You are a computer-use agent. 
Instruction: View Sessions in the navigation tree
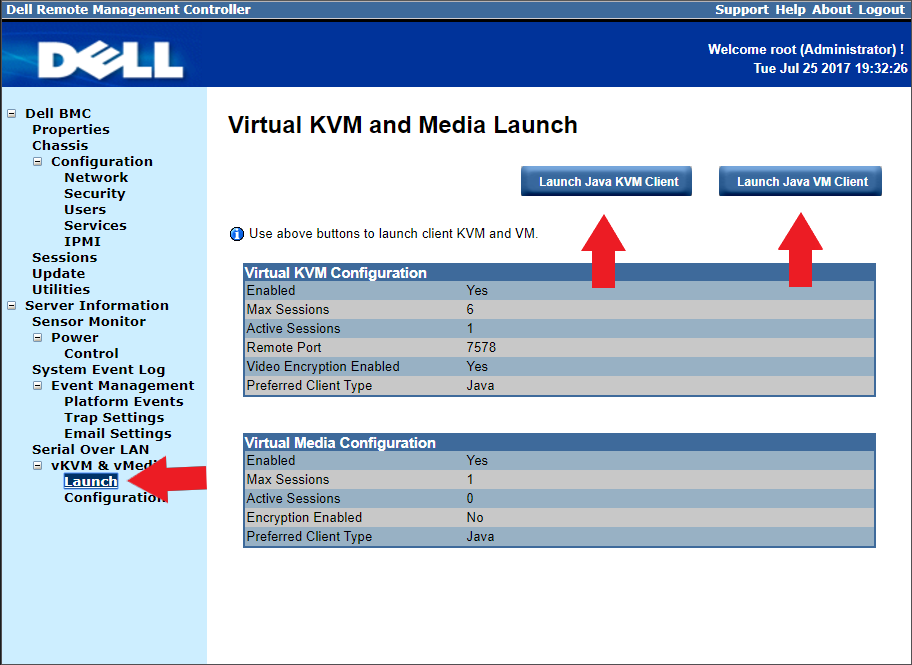point(65,258)
